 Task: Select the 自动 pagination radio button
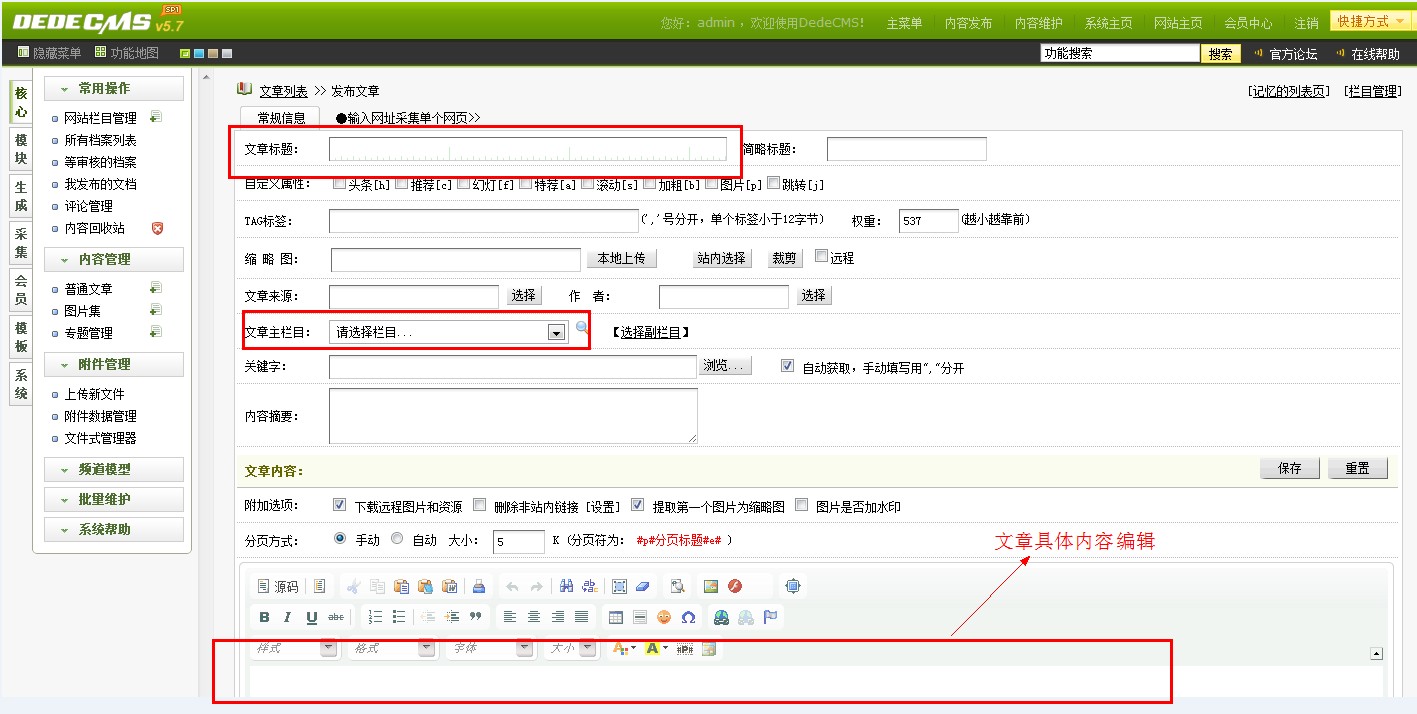pyautogui.click(x=397, y=539)
